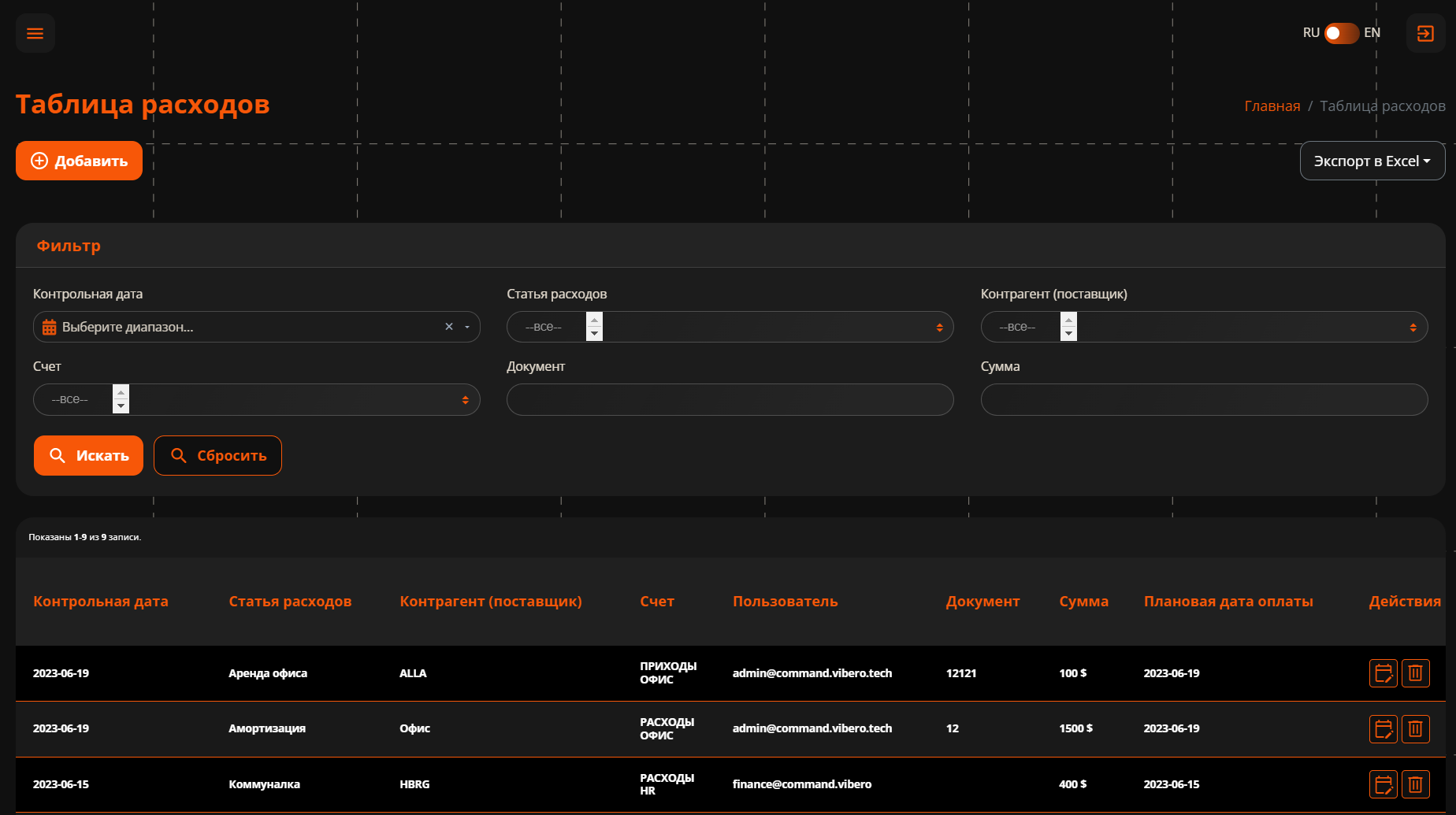Delete the Коммуналка row
The width and height of the screenshot is (1456, 815).
tap(1416, 784)
